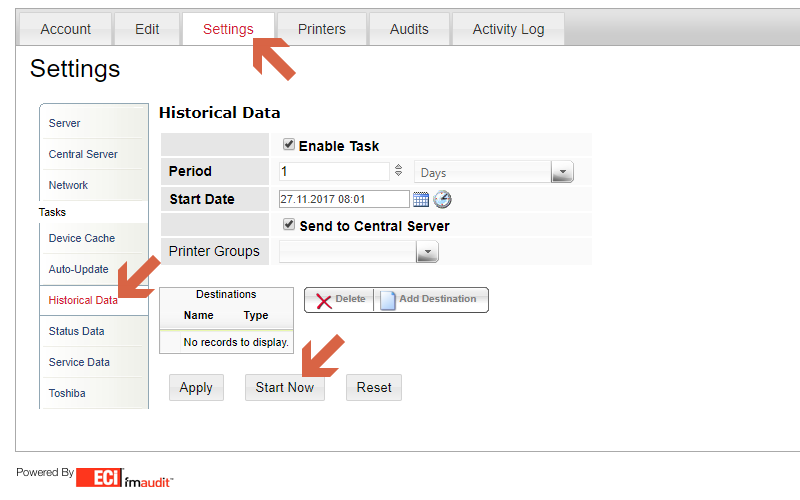This screenshot has width=800, height=500.
Task: Click the Add Destination document icon
Action: point(388,300)
